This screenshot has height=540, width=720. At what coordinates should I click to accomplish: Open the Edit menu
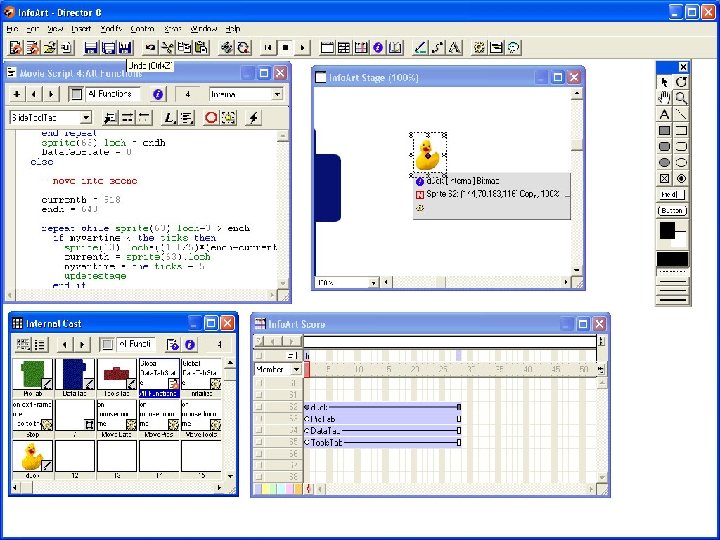(x=33, y=28)
